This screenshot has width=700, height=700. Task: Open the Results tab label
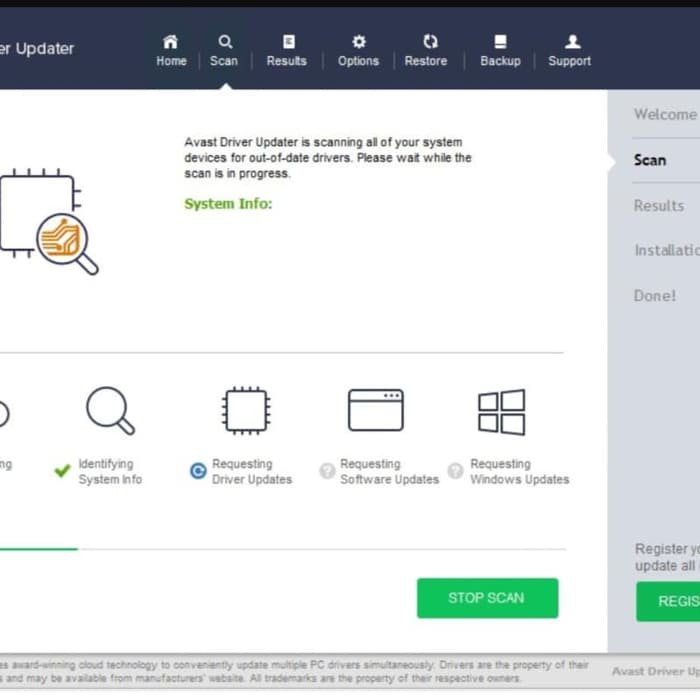[287, 61]
